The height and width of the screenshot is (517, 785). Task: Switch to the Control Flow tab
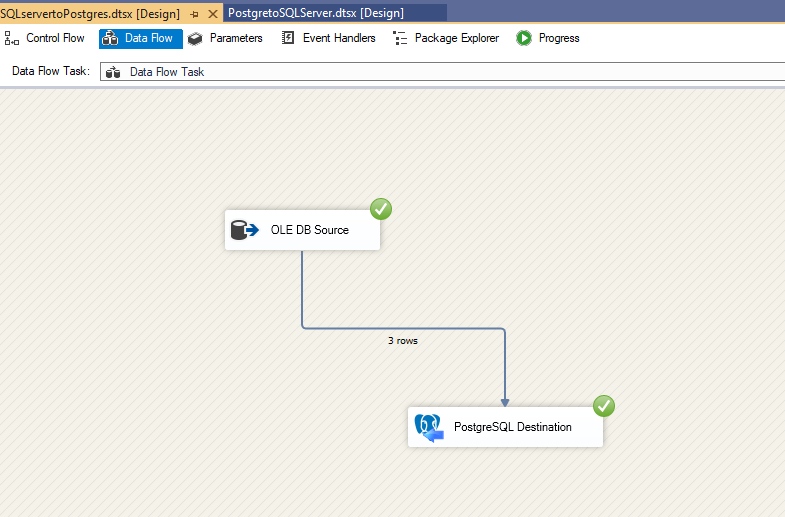click(45, 39)
